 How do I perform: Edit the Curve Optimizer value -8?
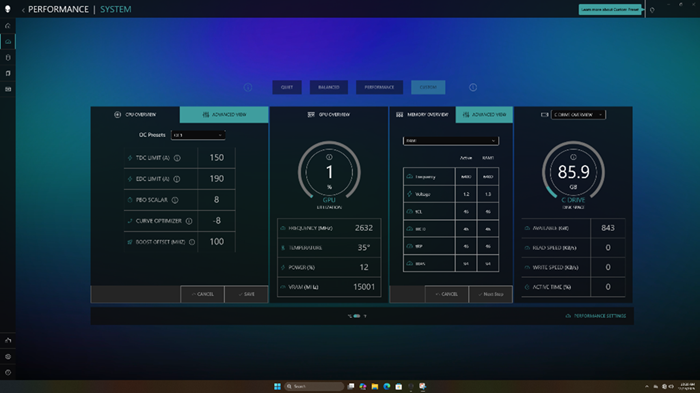217,221
